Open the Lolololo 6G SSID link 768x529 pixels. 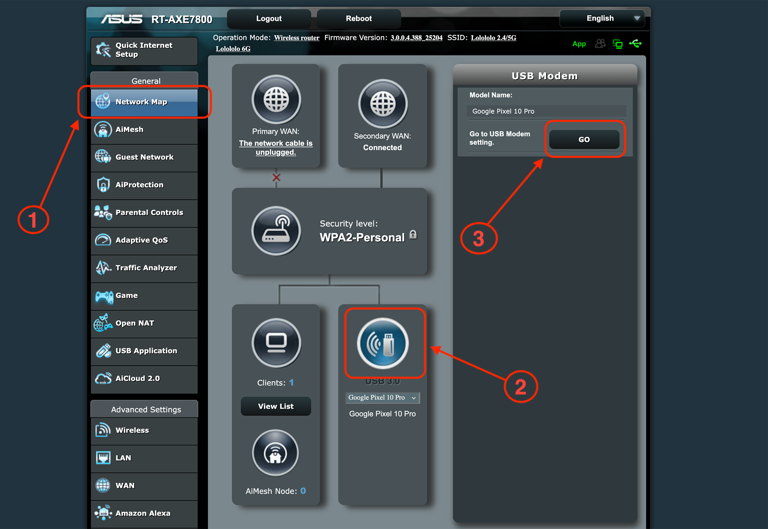(x=233, y=49)
